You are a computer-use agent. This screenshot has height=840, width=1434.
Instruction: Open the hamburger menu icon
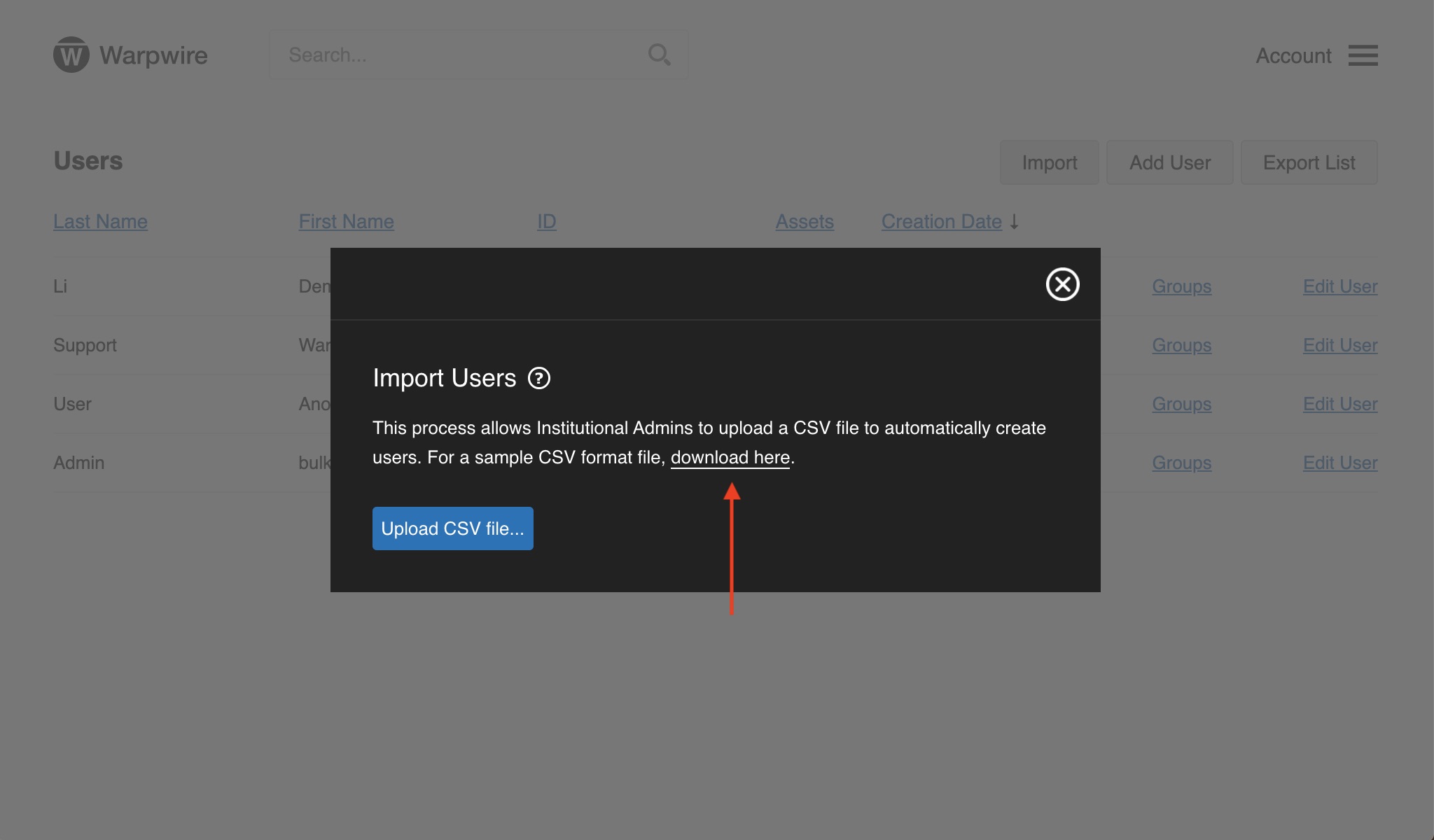(x=1363, y=55)
